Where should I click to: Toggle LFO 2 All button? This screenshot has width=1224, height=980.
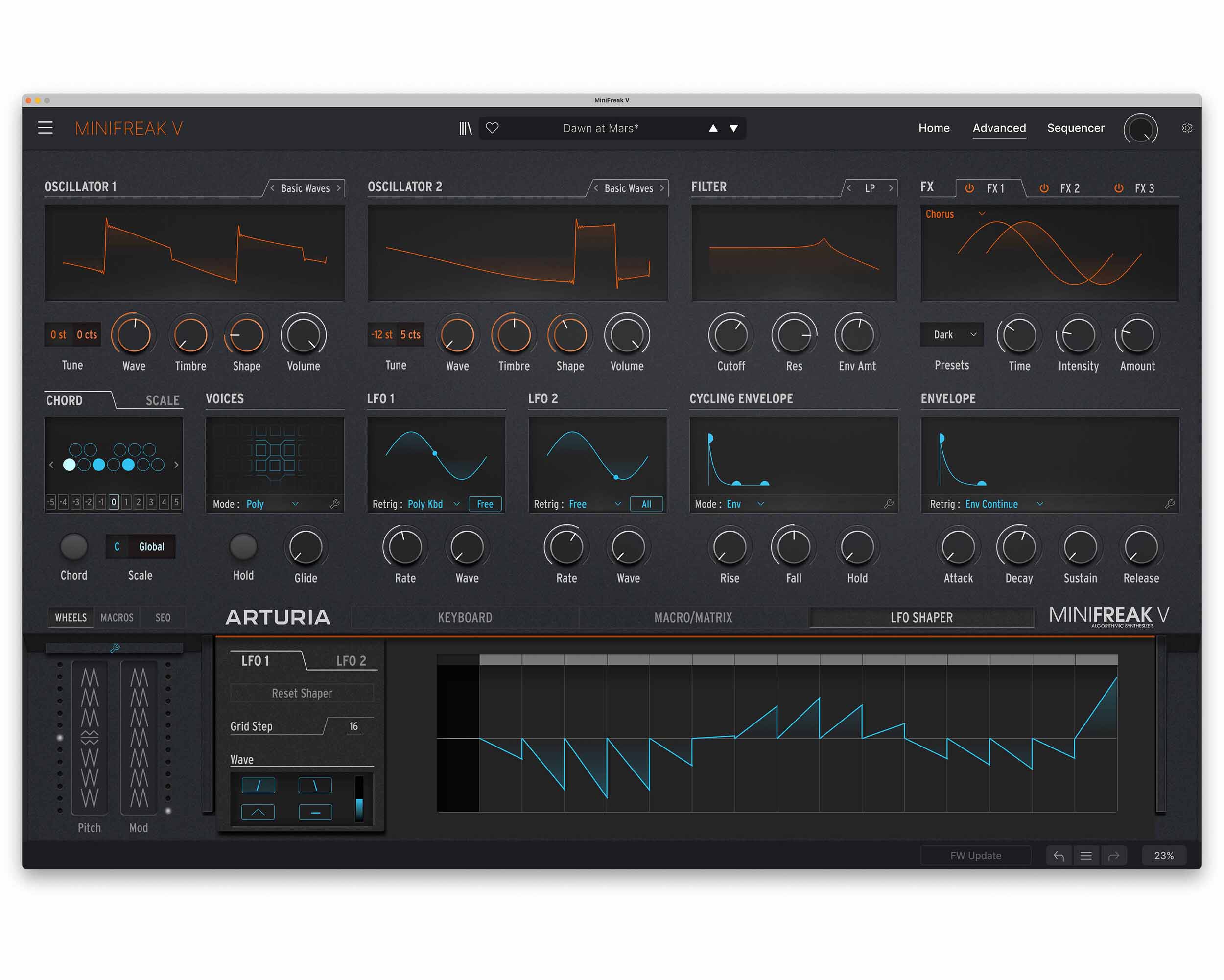click(647, 504)
